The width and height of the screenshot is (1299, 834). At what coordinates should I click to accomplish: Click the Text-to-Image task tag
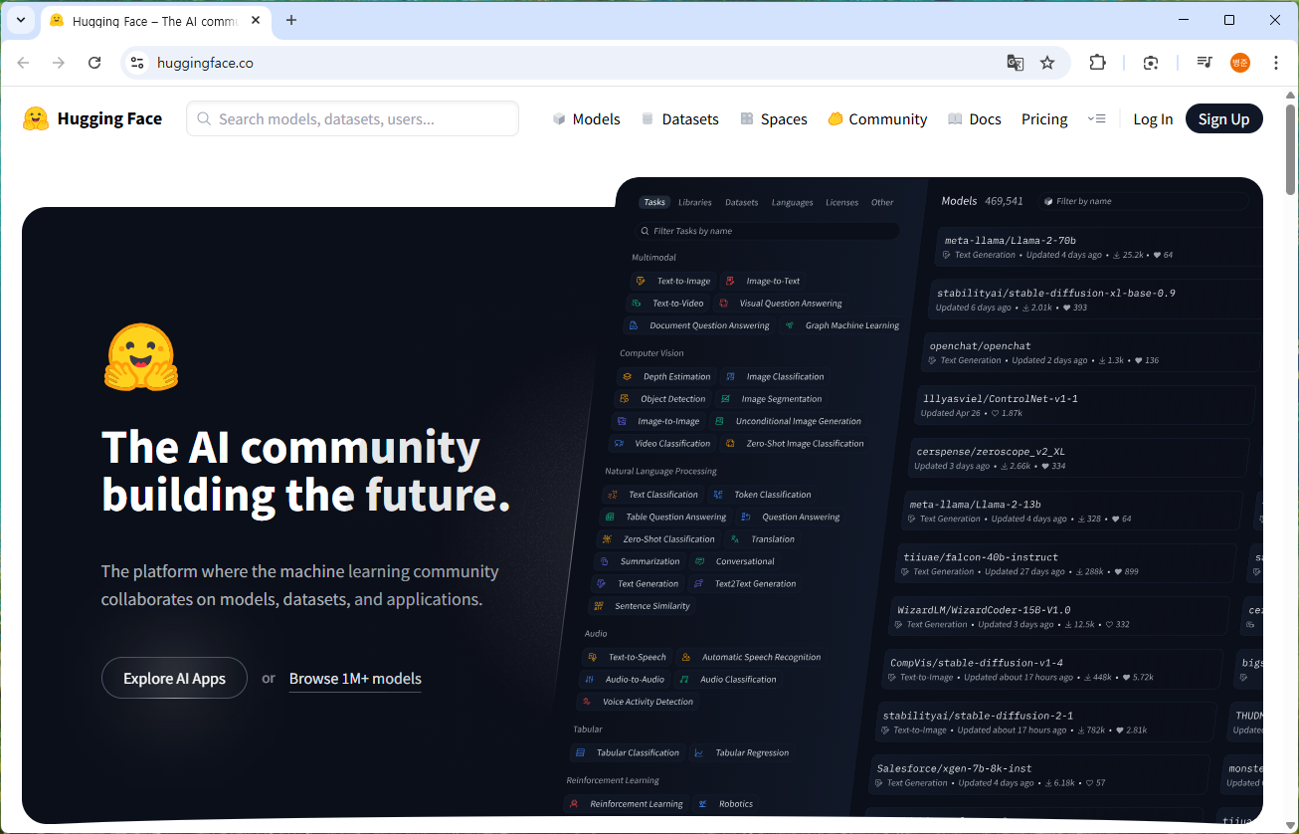pyautogui.click(x=674, y=281)
